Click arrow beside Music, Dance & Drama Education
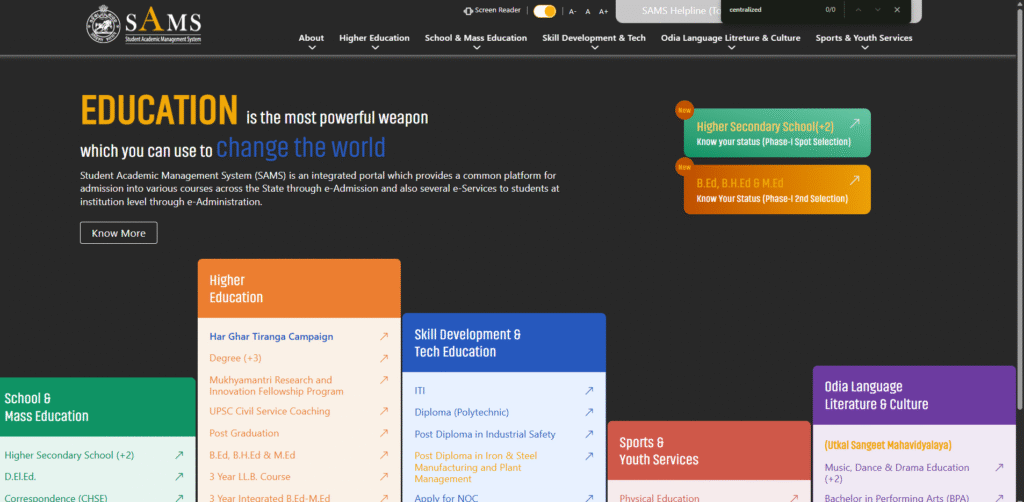Viewport: 1024px width, 502px height. pos(999,467)
